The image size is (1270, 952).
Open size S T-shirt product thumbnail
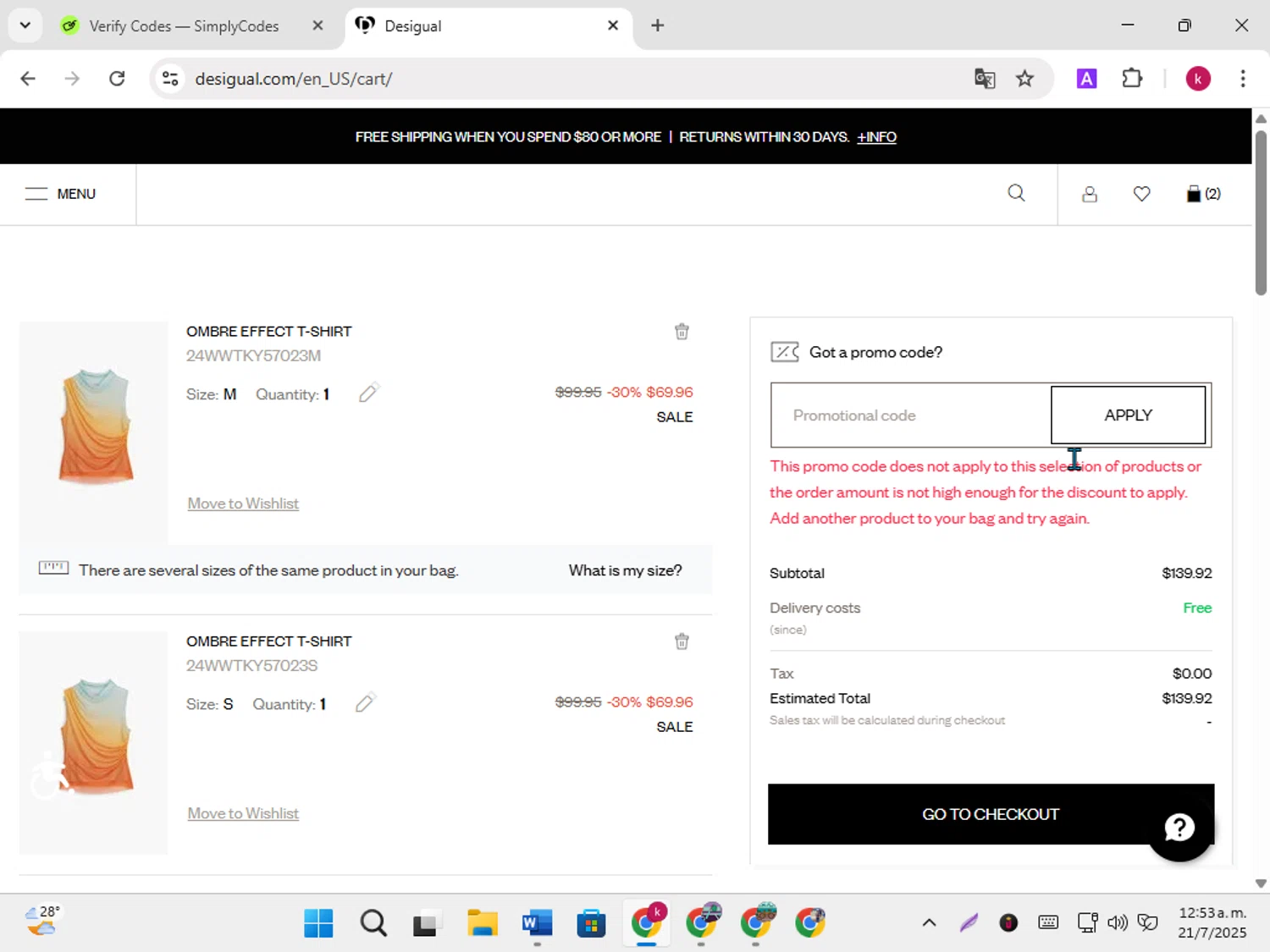tap(94, 742)
